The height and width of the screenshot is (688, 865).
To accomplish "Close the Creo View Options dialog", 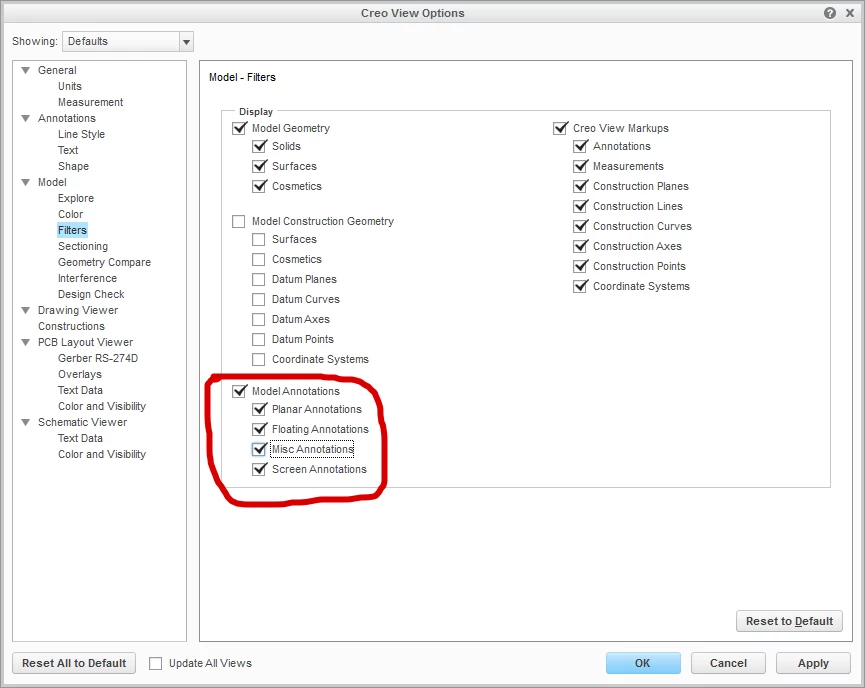I will tap(850, 13).
